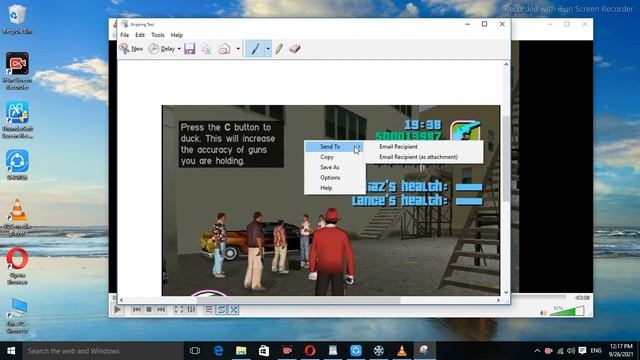Click Play in the VLC window
Screen dimensions: 640x360
tap(118, 309)
